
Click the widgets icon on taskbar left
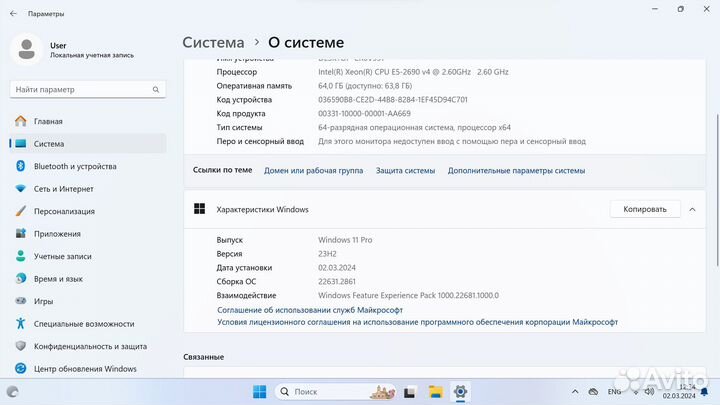coord(12,392)
